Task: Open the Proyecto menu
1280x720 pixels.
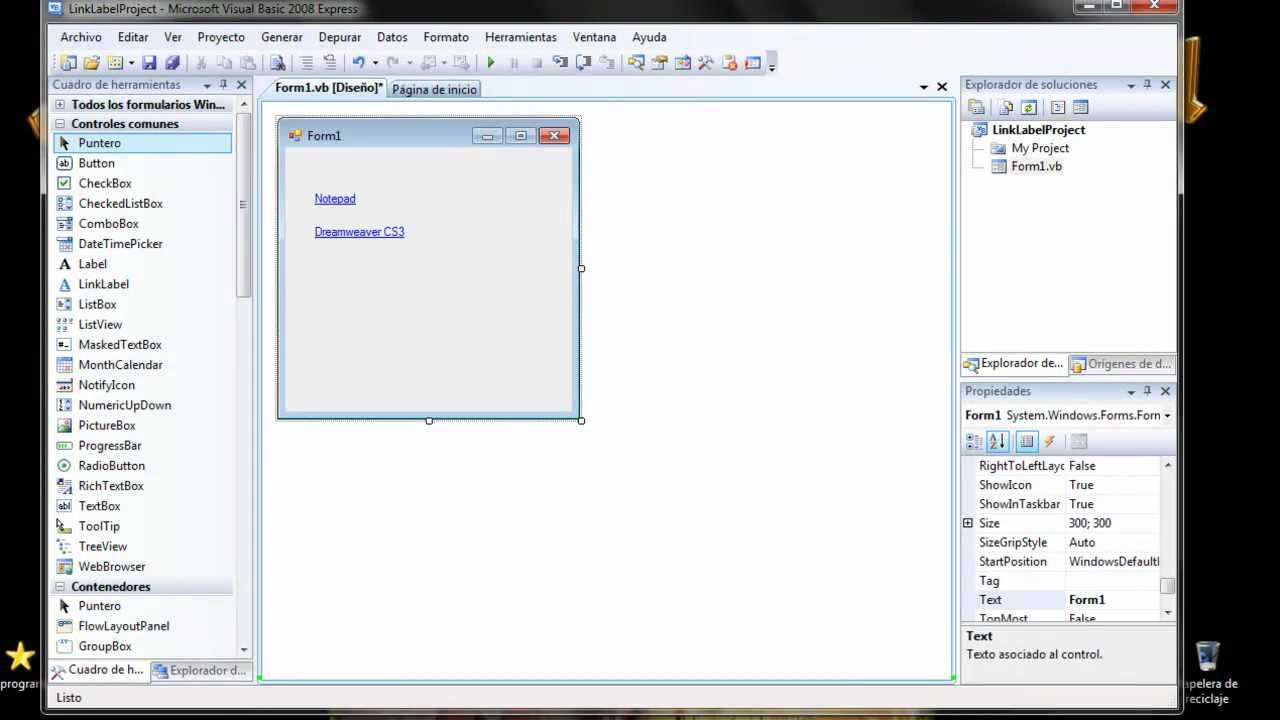Action: pyautogui.click(x=221, y=37)
